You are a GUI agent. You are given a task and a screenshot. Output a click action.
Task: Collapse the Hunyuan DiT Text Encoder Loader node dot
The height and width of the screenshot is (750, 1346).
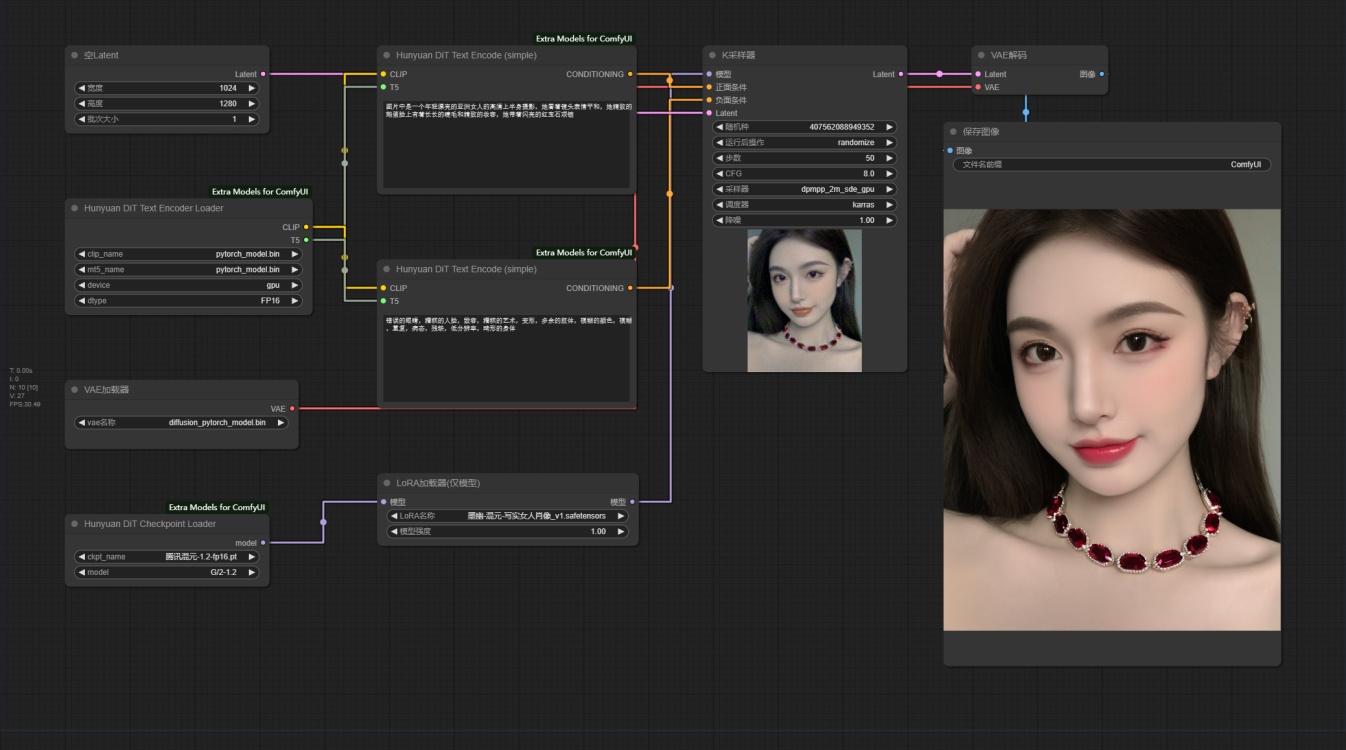click(75, 208)
